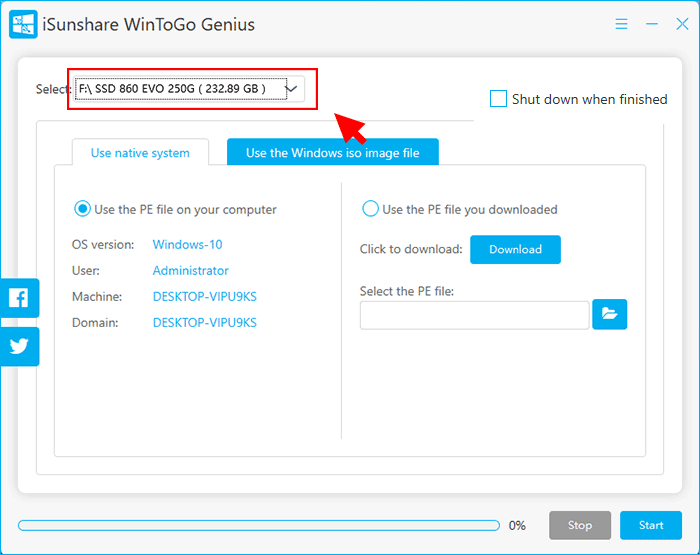
Task: Switch to Use native system tab
Action: [x=140, y=153]
